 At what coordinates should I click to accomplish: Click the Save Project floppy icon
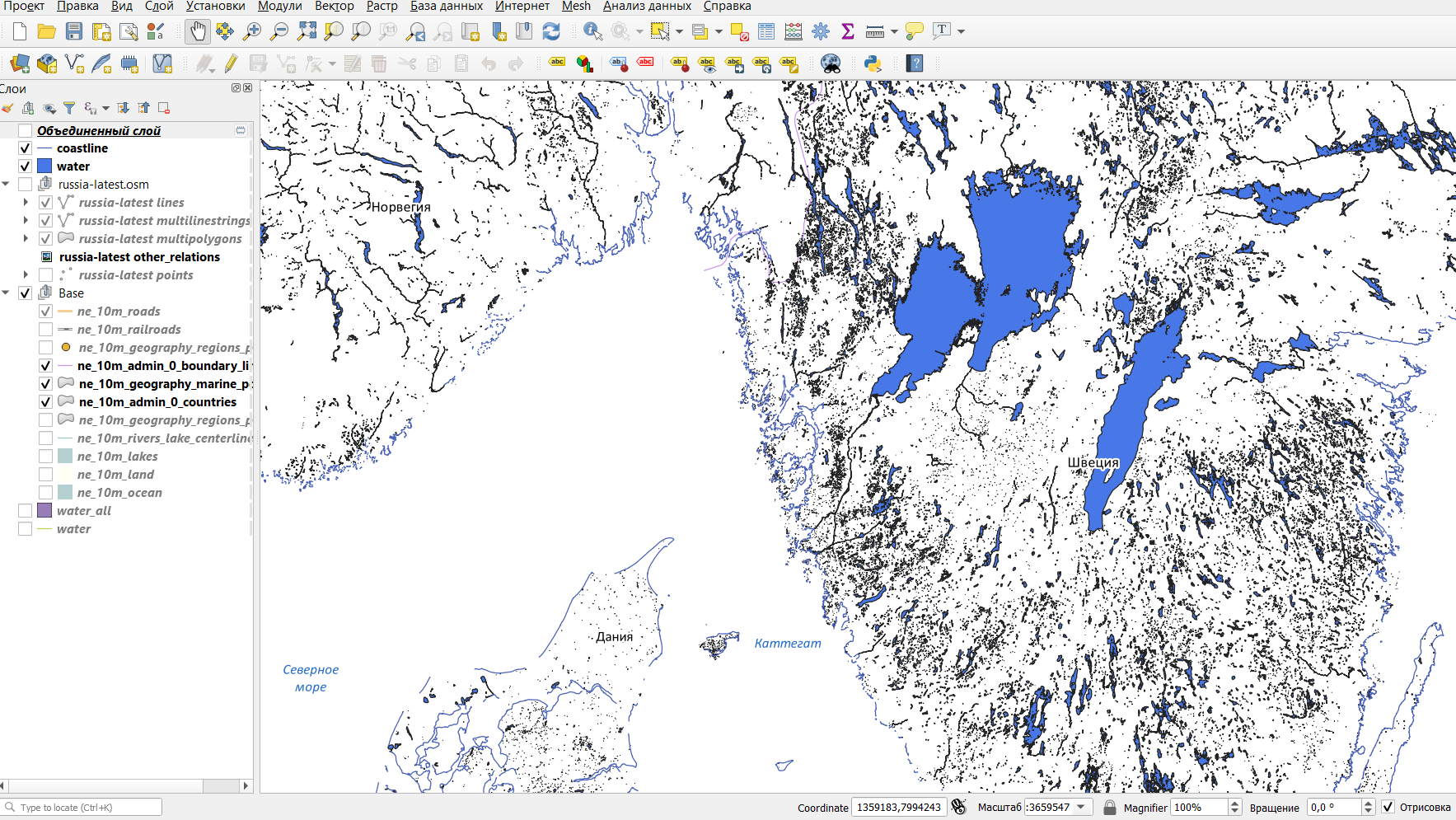pos(74,31)
